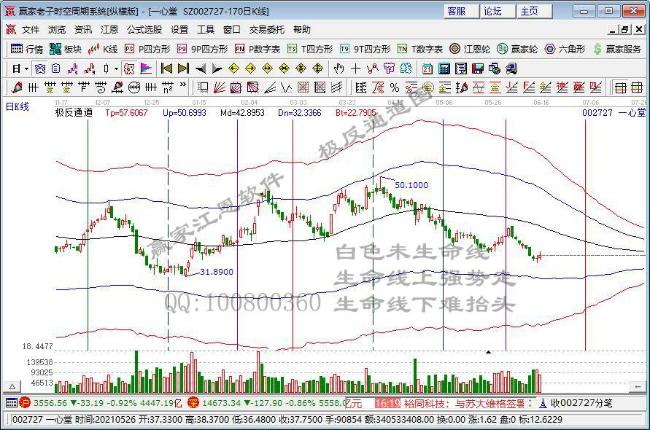Open the 窗口 menu
Screen dimensions: 650x430
pyautogui.click(x=231, y=30)
